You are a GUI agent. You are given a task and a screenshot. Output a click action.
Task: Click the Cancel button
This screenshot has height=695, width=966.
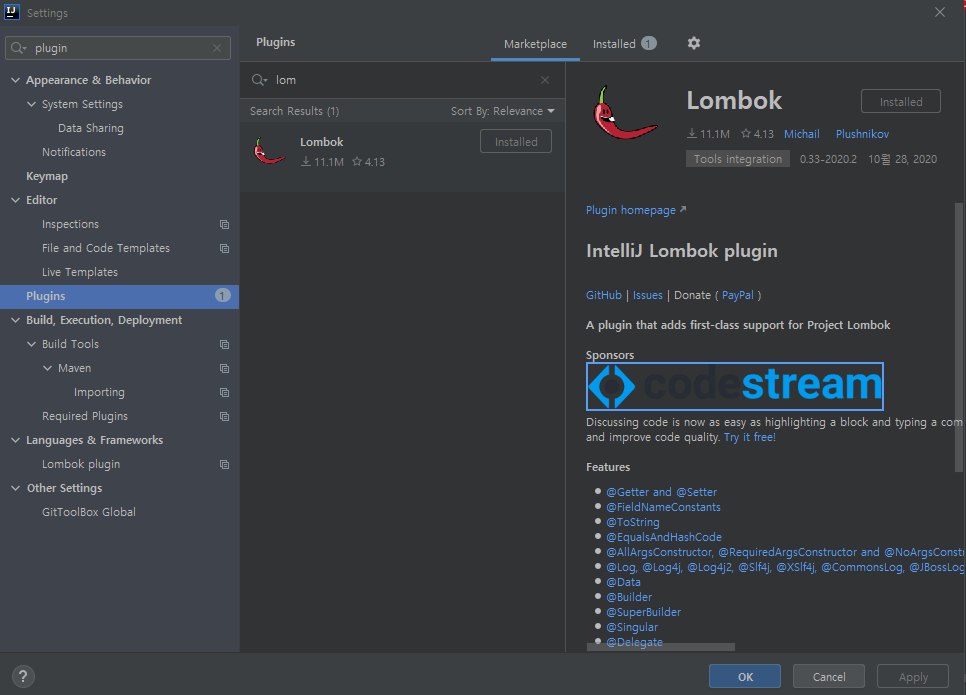(x=829, y=677)
